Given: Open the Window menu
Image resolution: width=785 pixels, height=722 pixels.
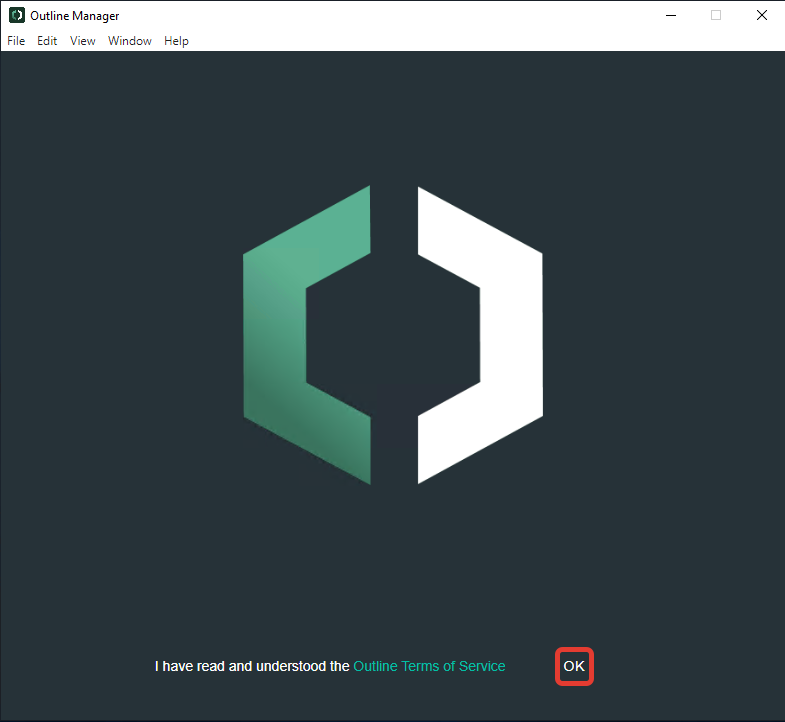Looking at the screenshot, I should coord(130,41).
